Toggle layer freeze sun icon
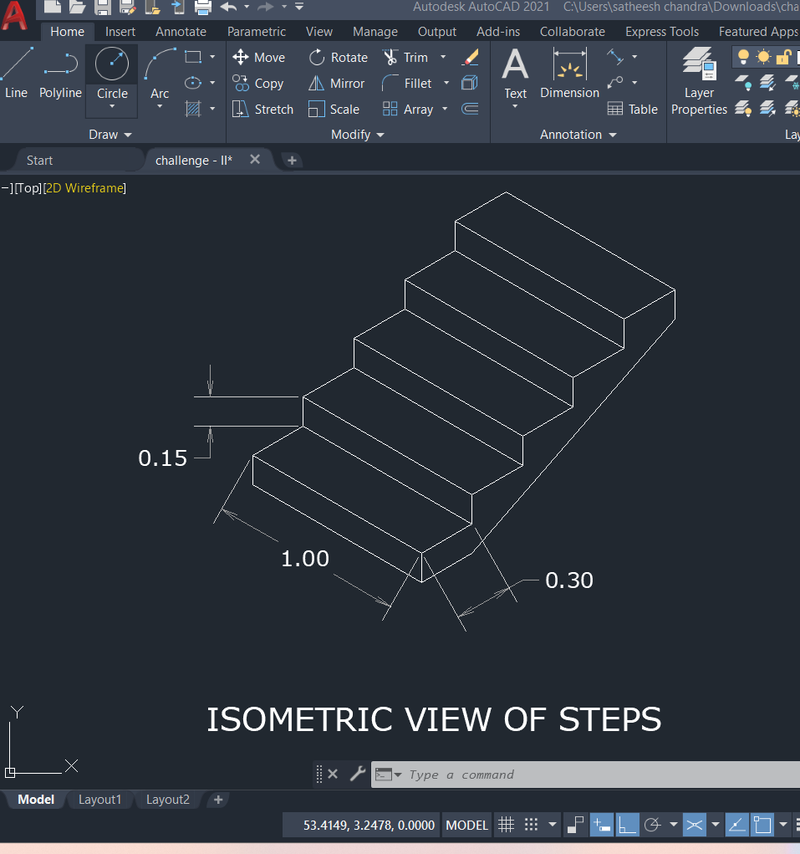 (764, 56)
